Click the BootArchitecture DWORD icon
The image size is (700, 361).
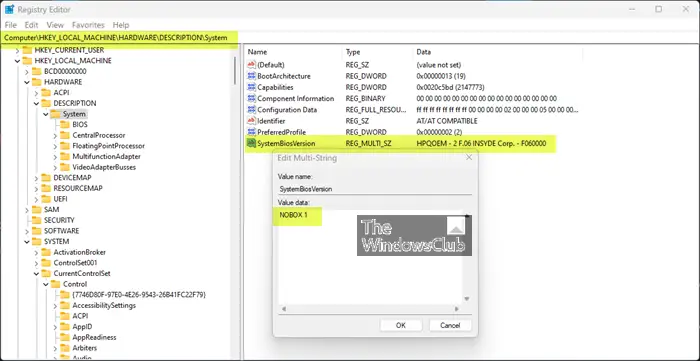click(251, 76)
